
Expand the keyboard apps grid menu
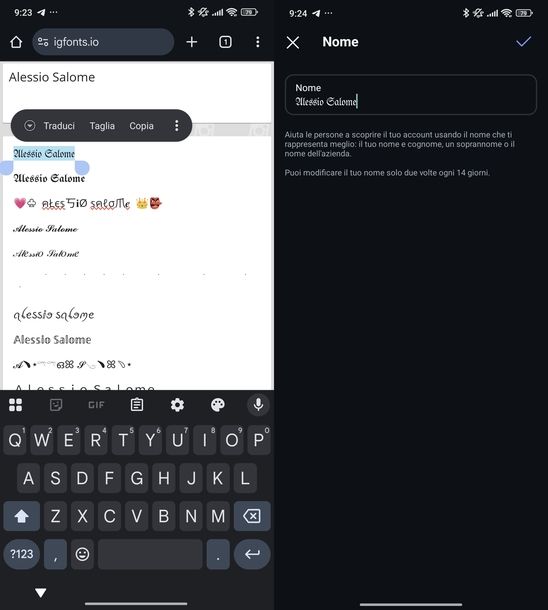(x=16, y=405)
